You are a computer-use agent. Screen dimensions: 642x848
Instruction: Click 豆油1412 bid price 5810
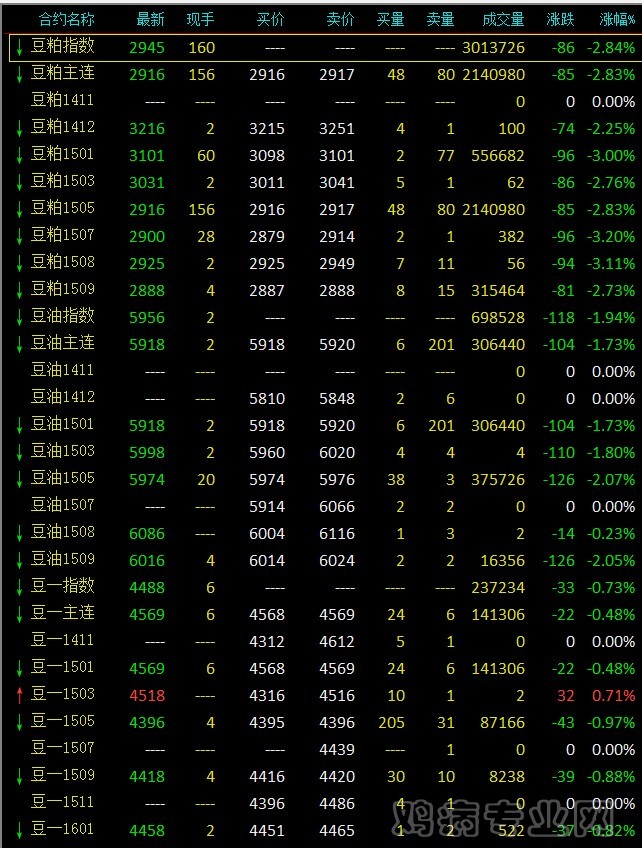[x=267, y=399]
